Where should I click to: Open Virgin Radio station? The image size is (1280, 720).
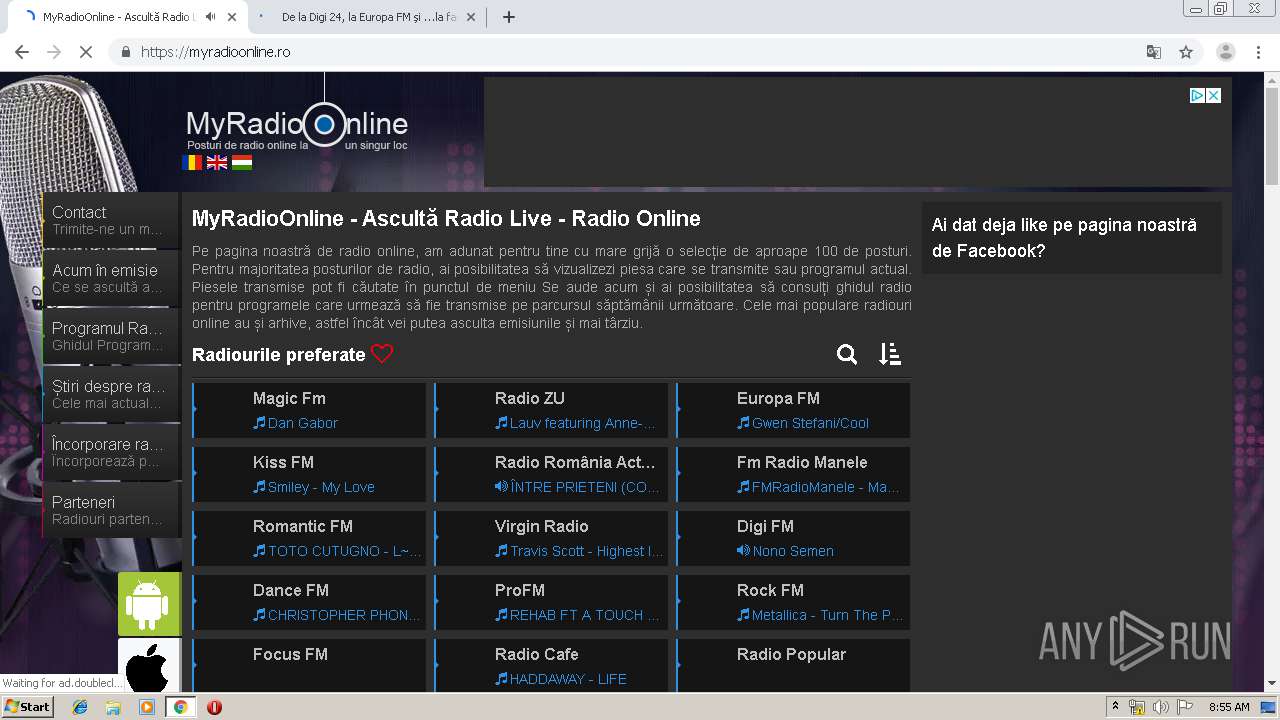click(551, 538)
